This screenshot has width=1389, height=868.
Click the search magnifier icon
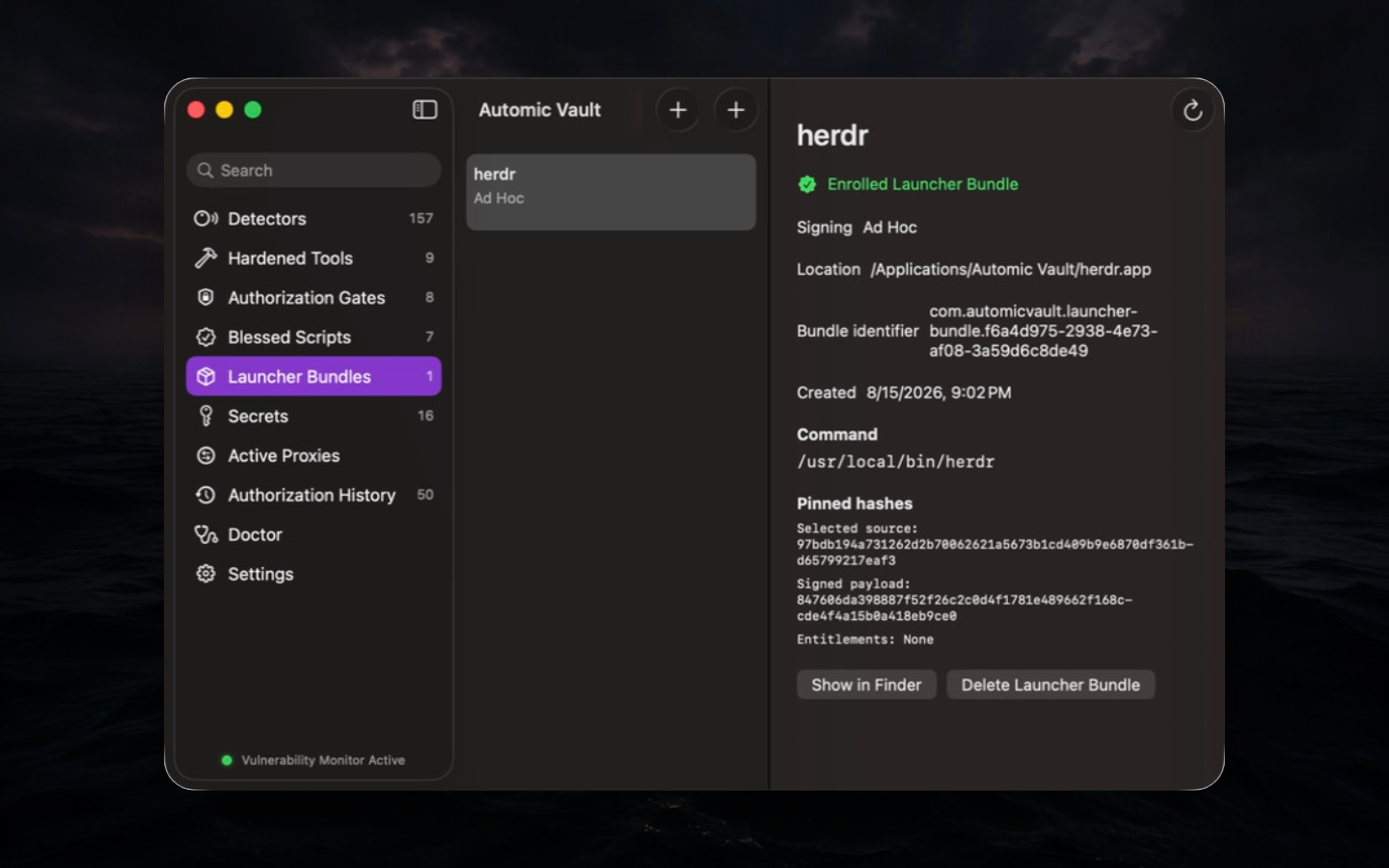pyautogui.click(x=205, y=171)
